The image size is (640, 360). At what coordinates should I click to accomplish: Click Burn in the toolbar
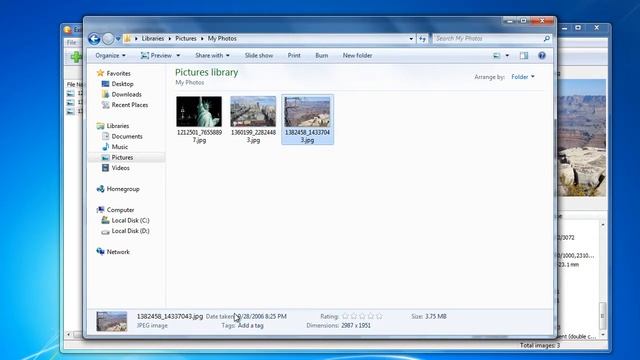click(322, 56)
